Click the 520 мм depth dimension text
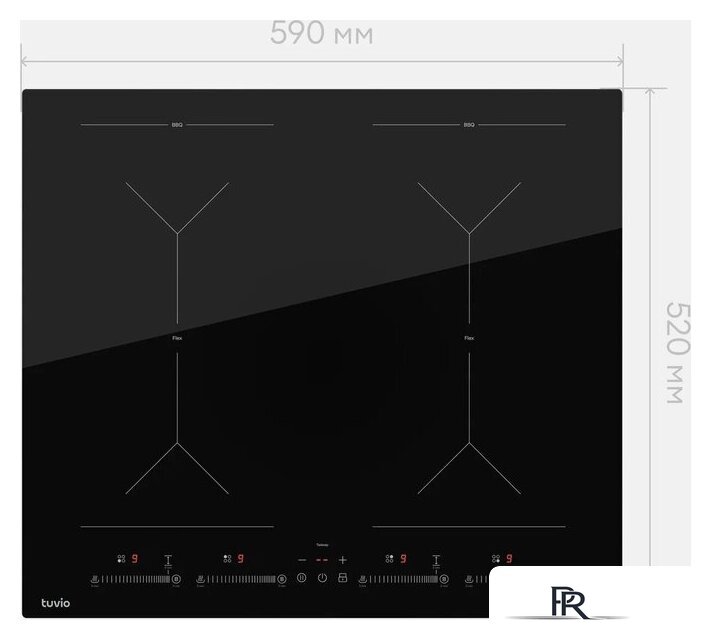The height and width of the screenshot is (640, 711). tap(677, 353)
